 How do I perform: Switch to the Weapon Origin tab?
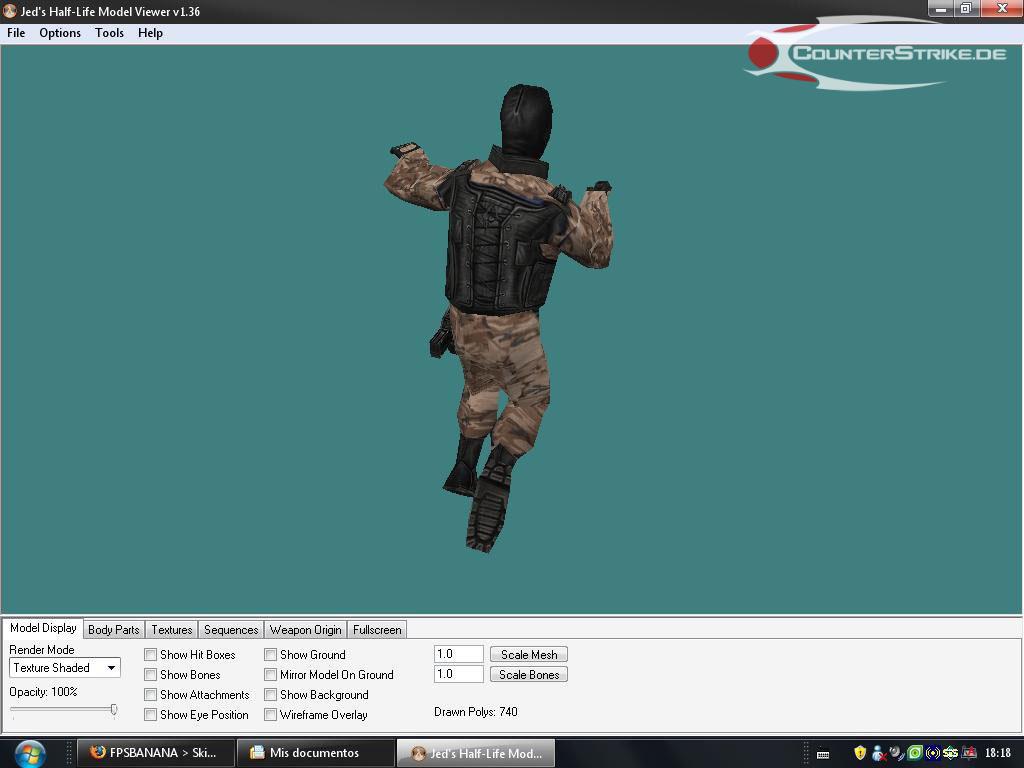coord(305,630)
